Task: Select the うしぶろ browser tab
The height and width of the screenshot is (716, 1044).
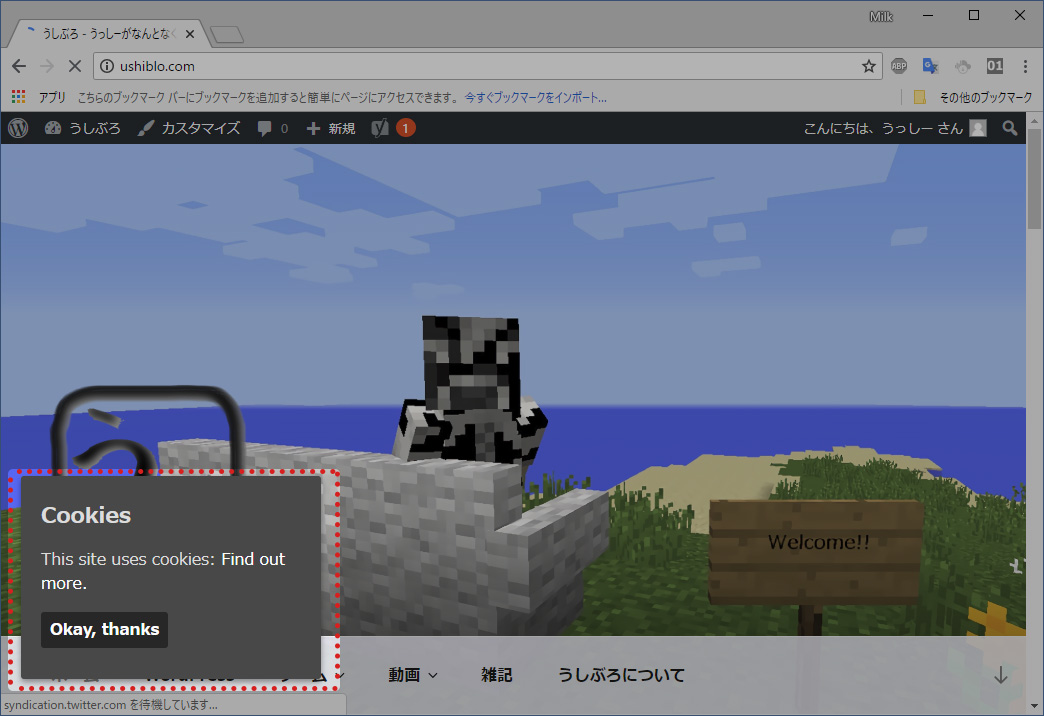Action: coord(107,33)
